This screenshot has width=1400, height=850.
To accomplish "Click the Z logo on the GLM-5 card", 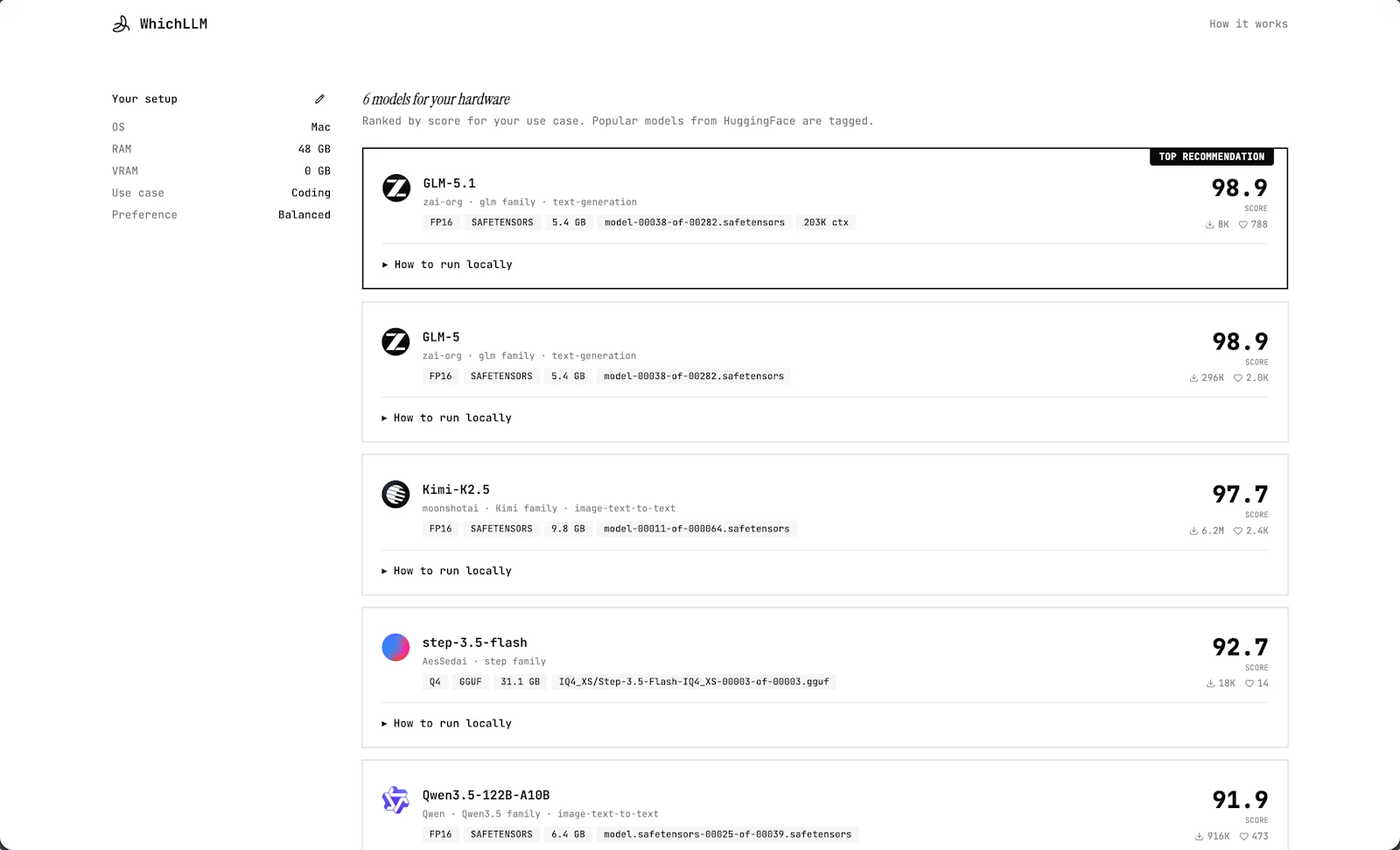I will tap(395, 342).
